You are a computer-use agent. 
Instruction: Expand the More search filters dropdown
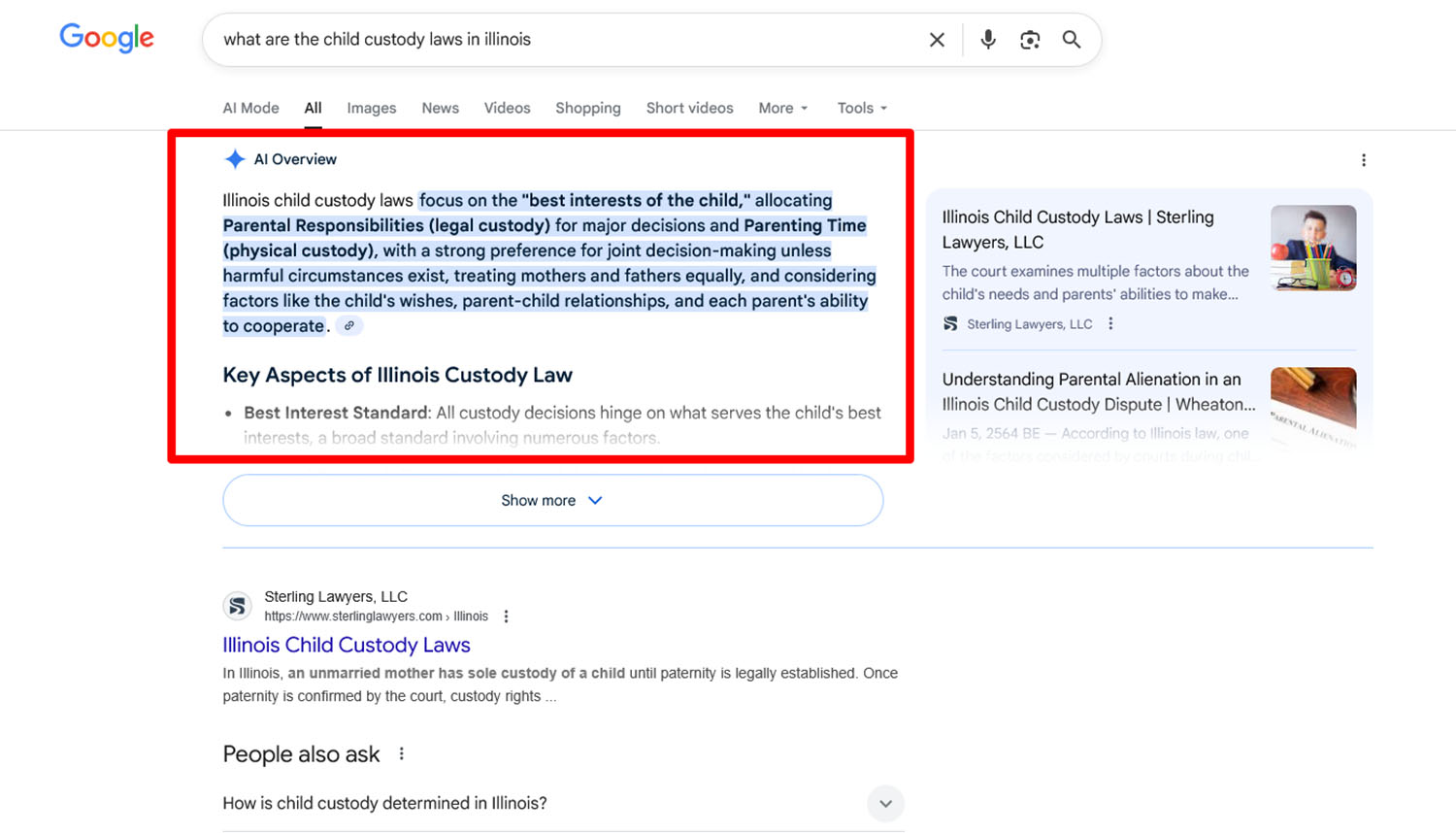[782, 108]
